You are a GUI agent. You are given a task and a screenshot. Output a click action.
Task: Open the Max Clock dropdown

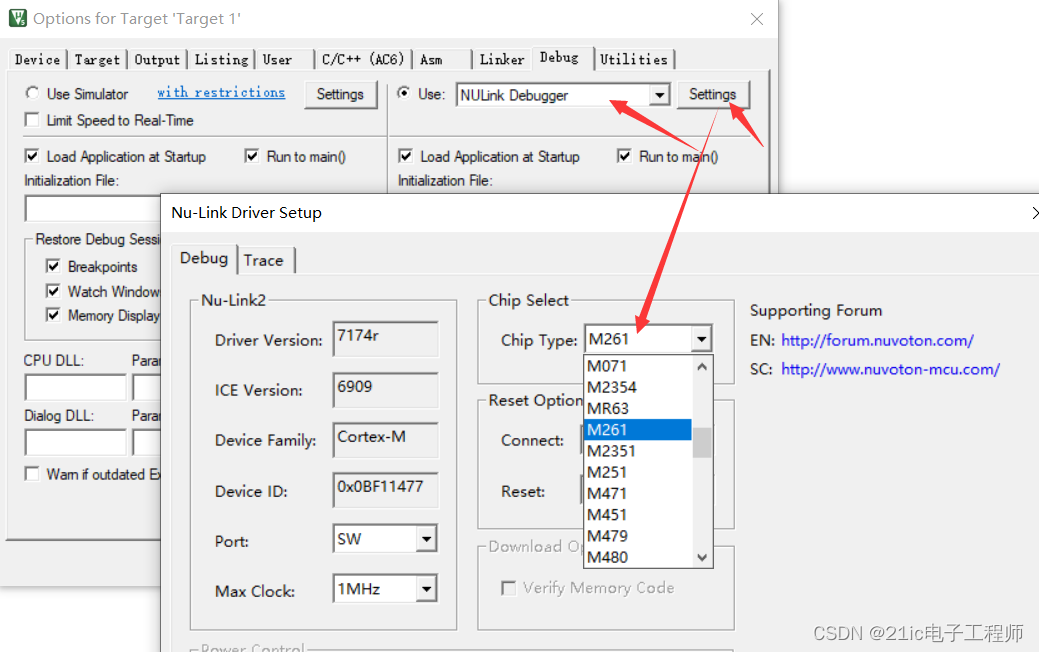tap(428, 590)
